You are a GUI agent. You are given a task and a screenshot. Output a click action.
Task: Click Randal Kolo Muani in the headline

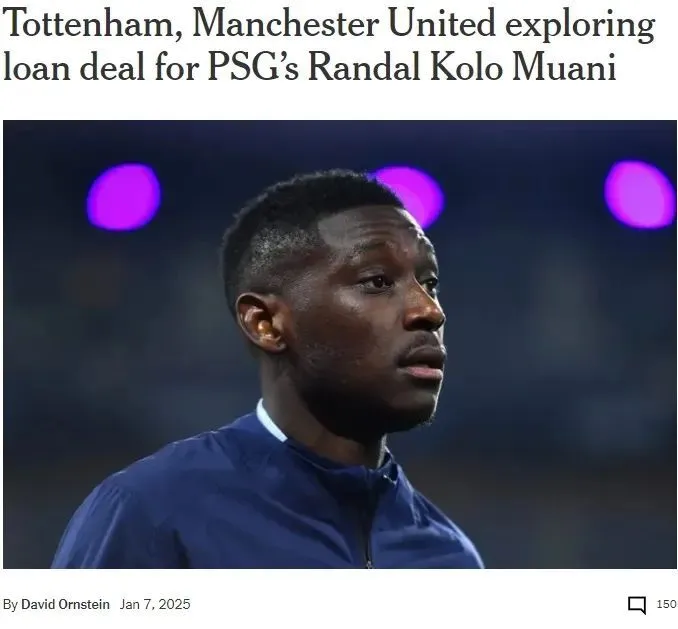click(462, 67)
